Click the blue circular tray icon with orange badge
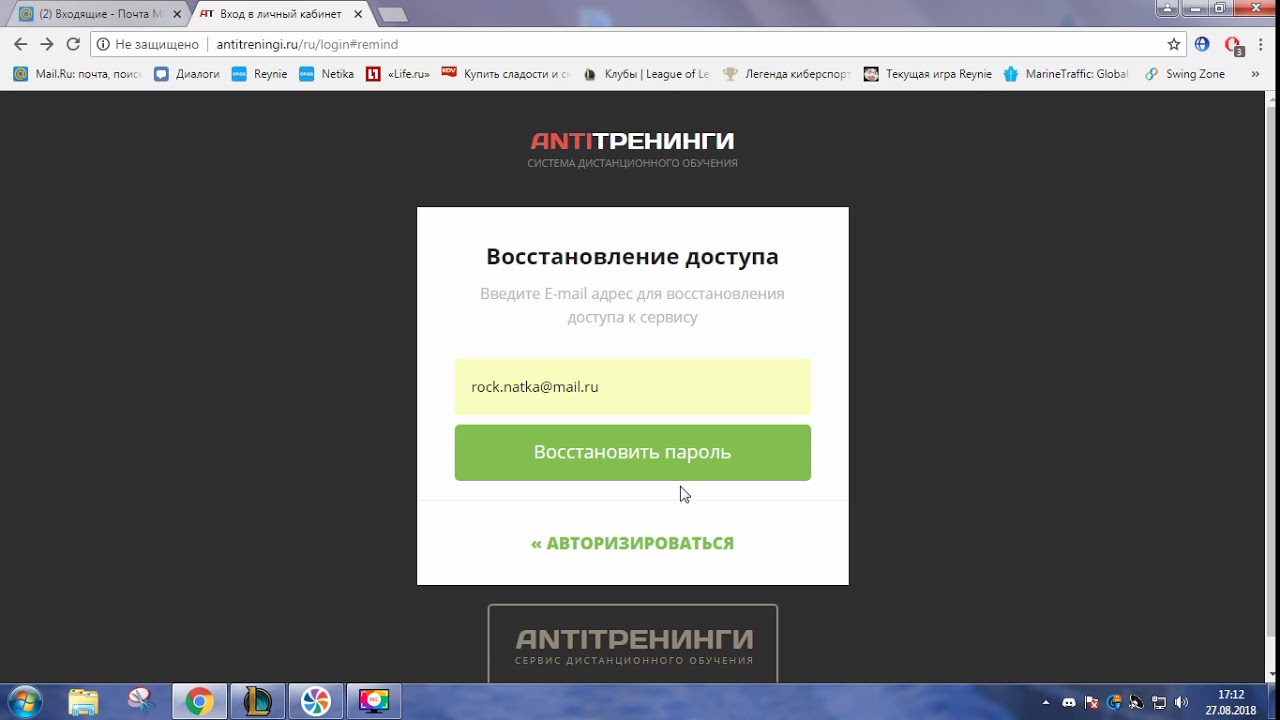This screenshot has height=720, width=1280. point(1115,703)
